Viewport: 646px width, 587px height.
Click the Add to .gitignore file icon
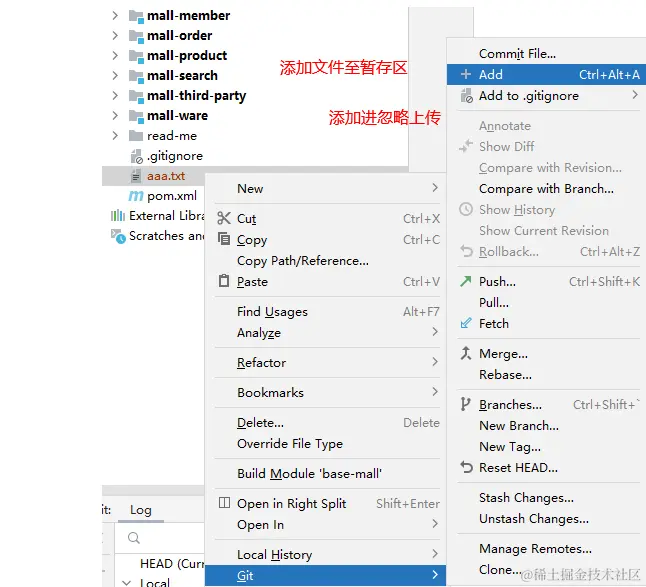466,96
